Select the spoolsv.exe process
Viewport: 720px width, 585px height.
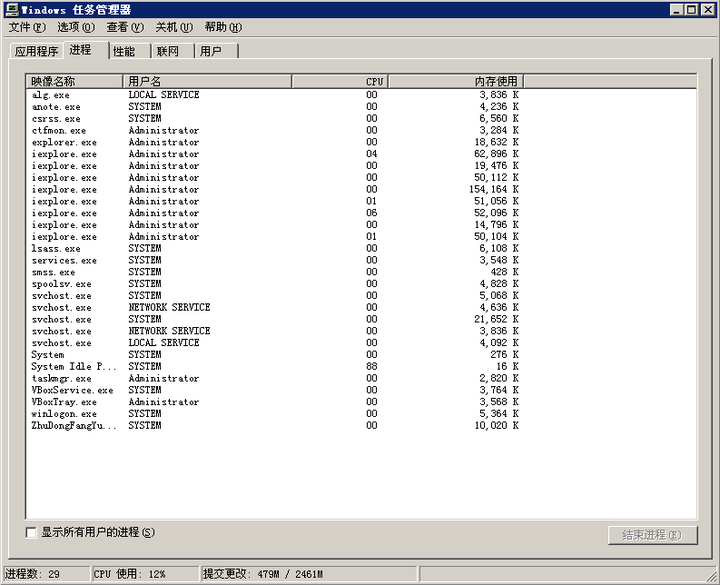[275, 284]
